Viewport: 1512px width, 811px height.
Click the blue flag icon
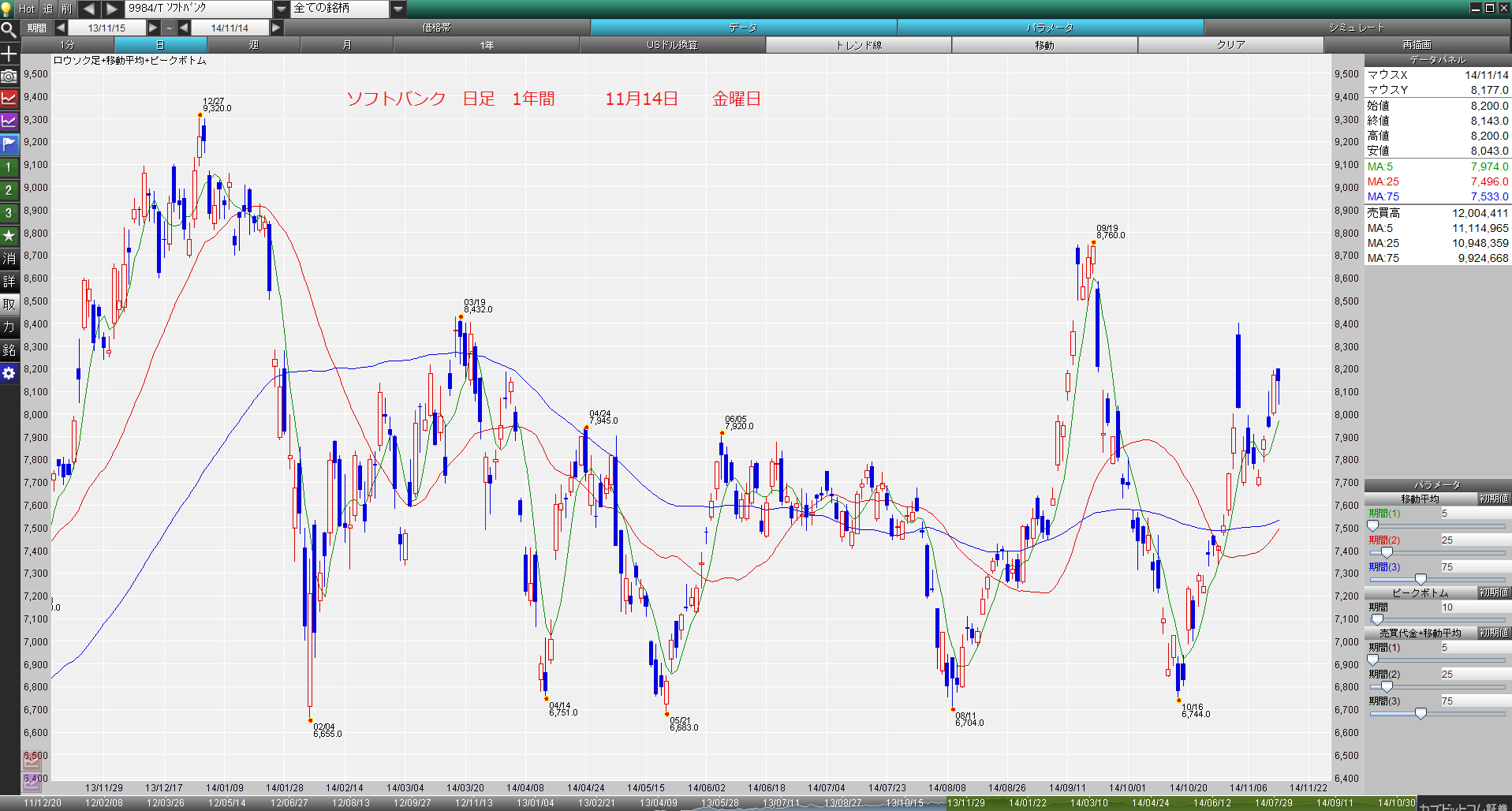click(x=9, y=145)
